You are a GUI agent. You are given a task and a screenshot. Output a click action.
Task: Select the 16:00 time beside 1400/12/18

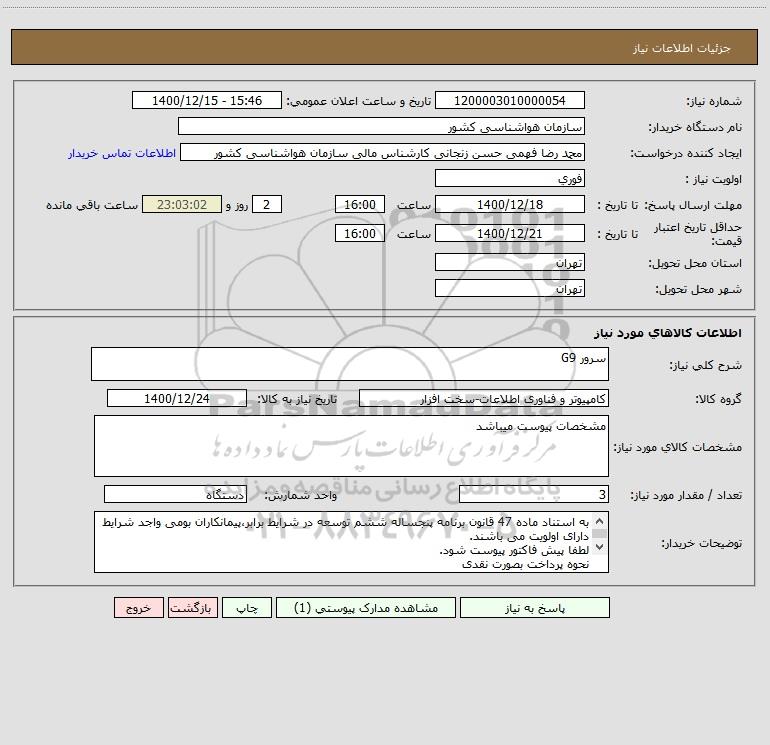tap(359, 204)
